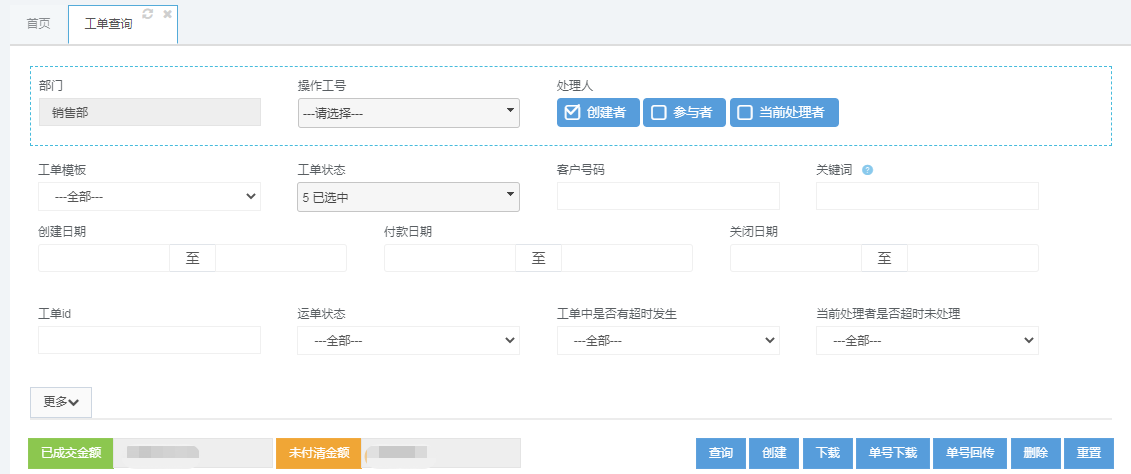Image resolution: width=1131 pixels, height=474 pixels.
Task: Click the 删除 button
Action: click(1036, 453)
